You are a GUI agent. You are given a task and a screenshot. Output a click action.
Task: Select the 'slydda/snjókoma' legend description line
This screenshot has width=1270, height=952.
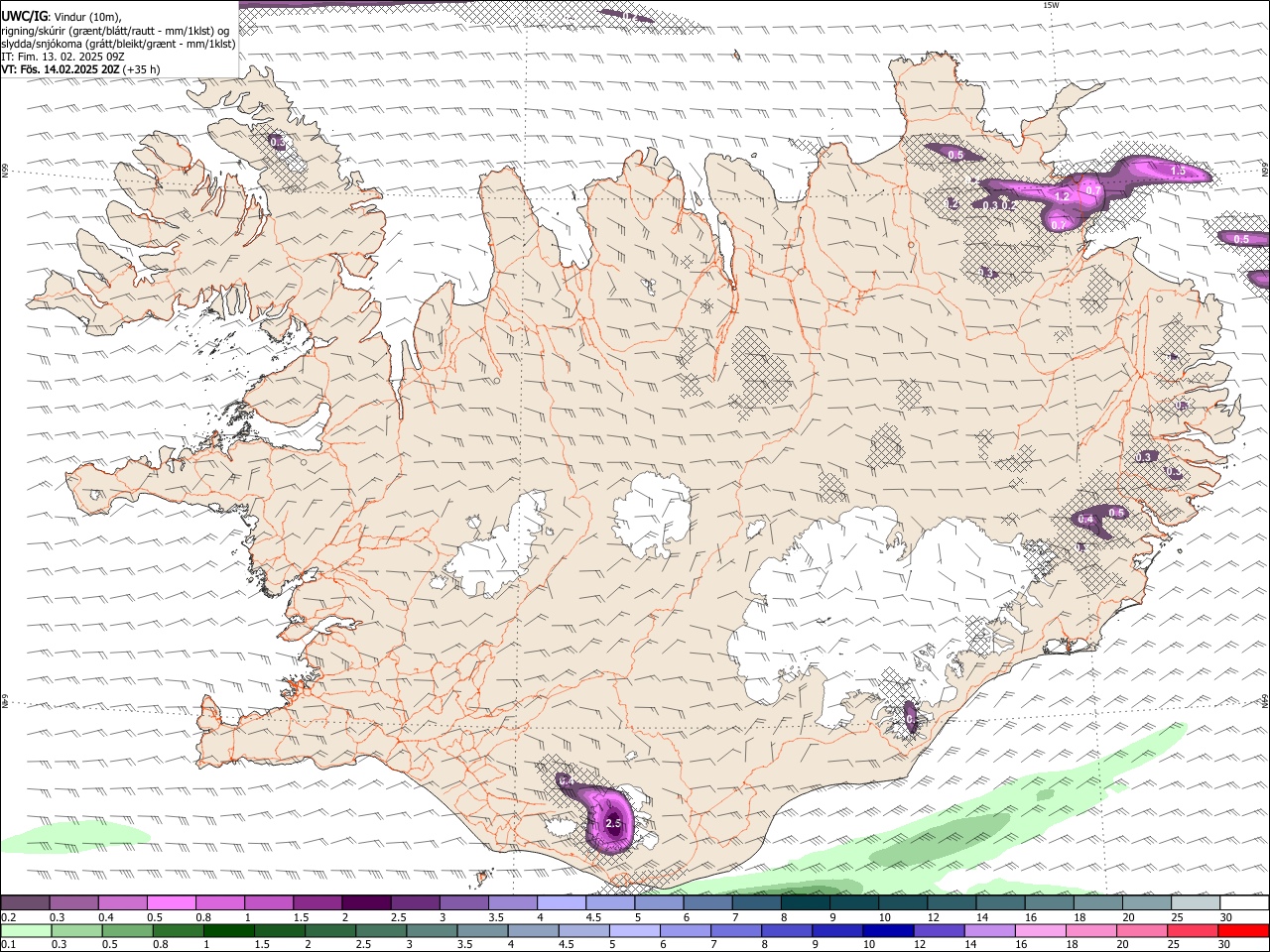click(118, 44)
